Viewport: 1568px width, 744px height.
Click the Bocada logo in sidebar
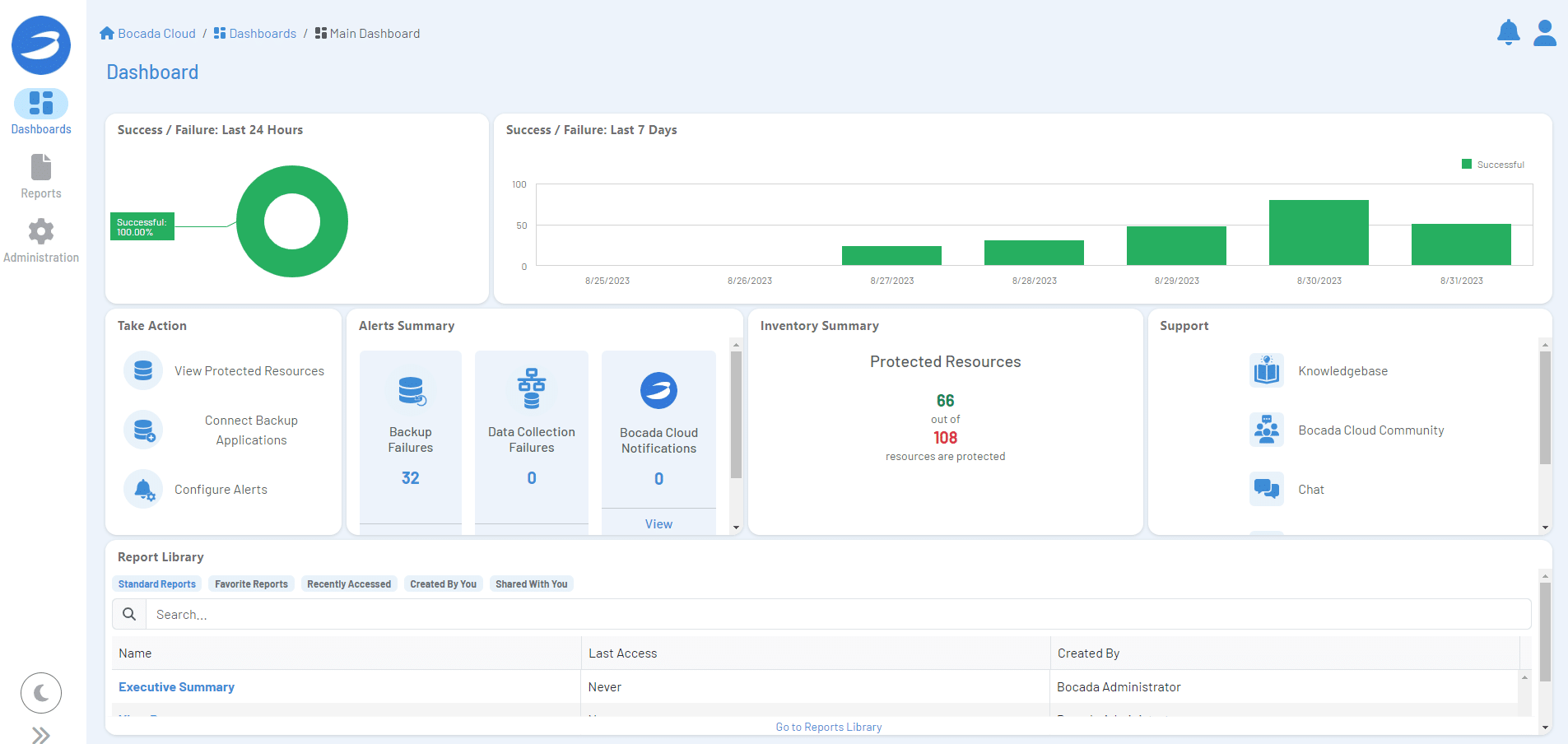[x=41, y=45]
